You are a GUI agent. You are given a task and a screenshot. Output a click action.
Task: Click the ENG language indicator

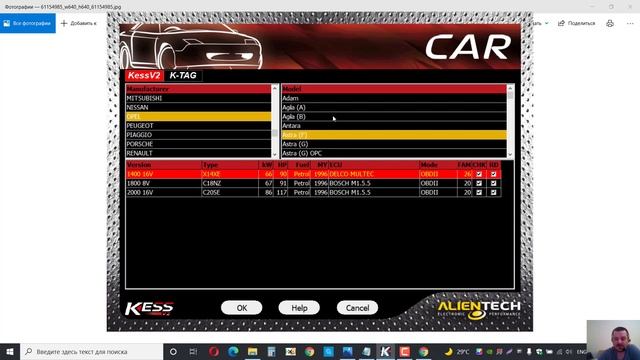pos(582,352)
